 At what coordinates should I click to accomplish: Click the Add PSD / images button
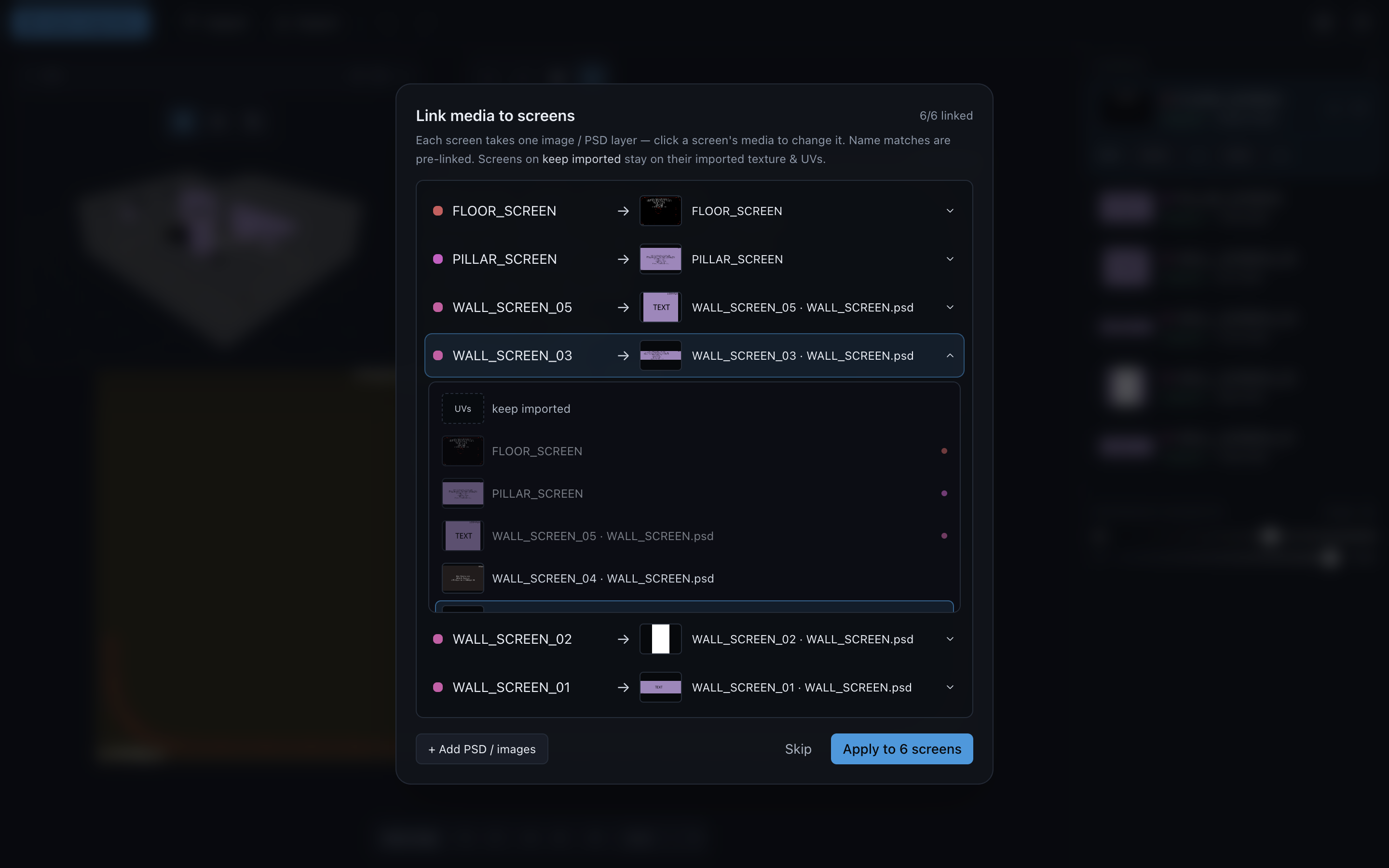click(481, 749)
